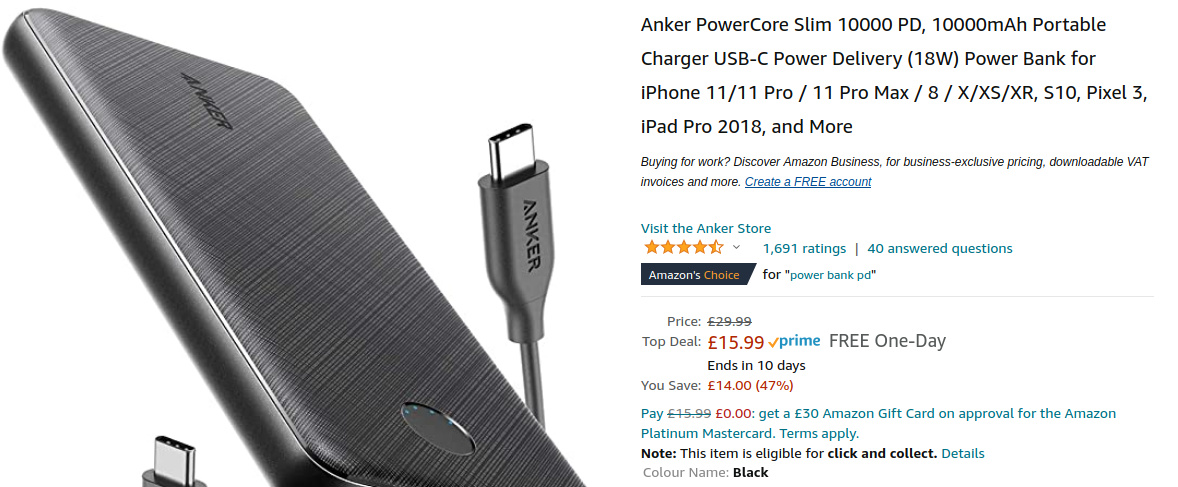
Task: Click the bottom USB-C plug in image
Action: coord(174,461)
